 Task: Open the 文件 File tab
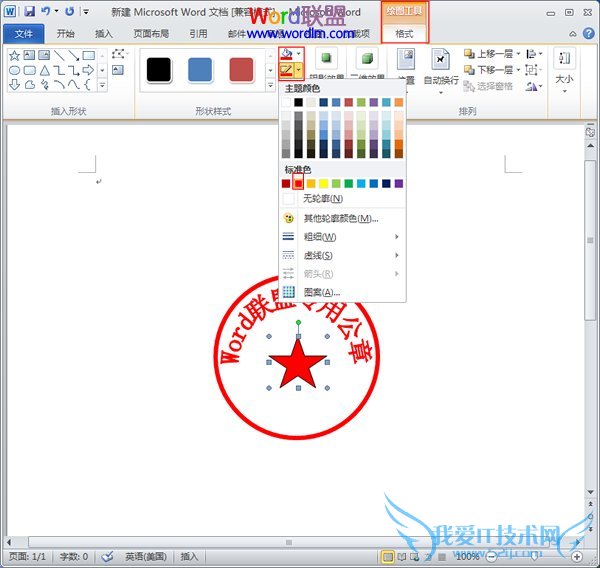[24, 34]
